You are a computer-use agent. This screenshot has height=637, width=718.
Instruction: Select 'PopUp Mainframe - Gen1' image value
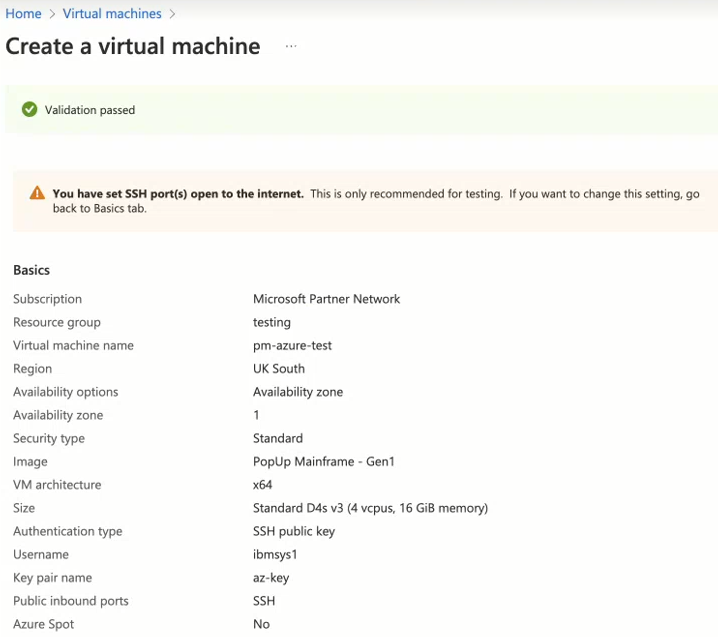tap(324, 462)
